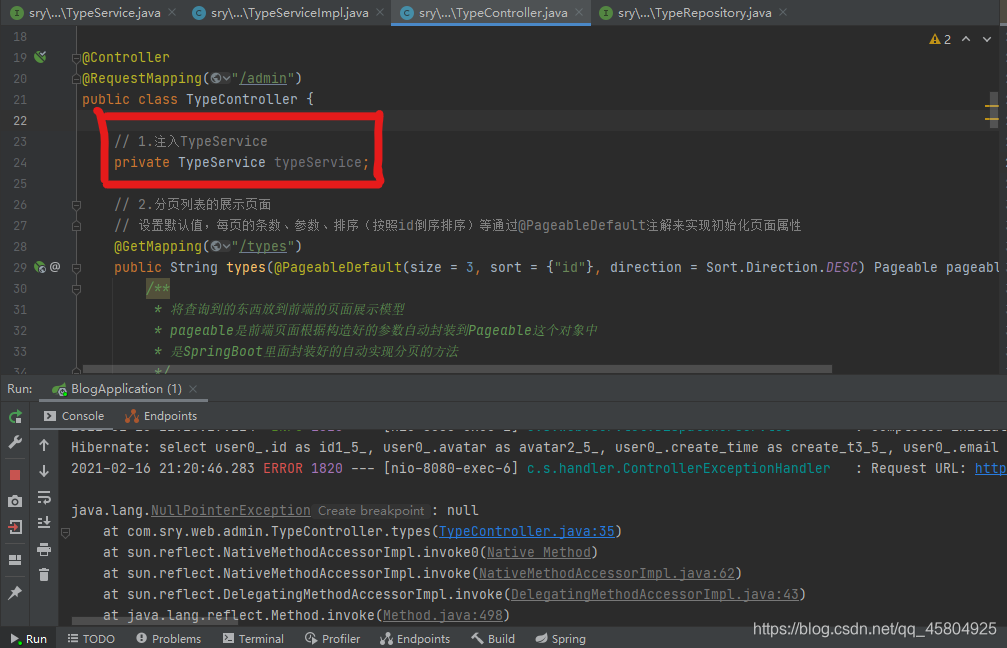Click the camera thread dump icon
This screenshot has height=648, width=1007.
tap(15, 501)
